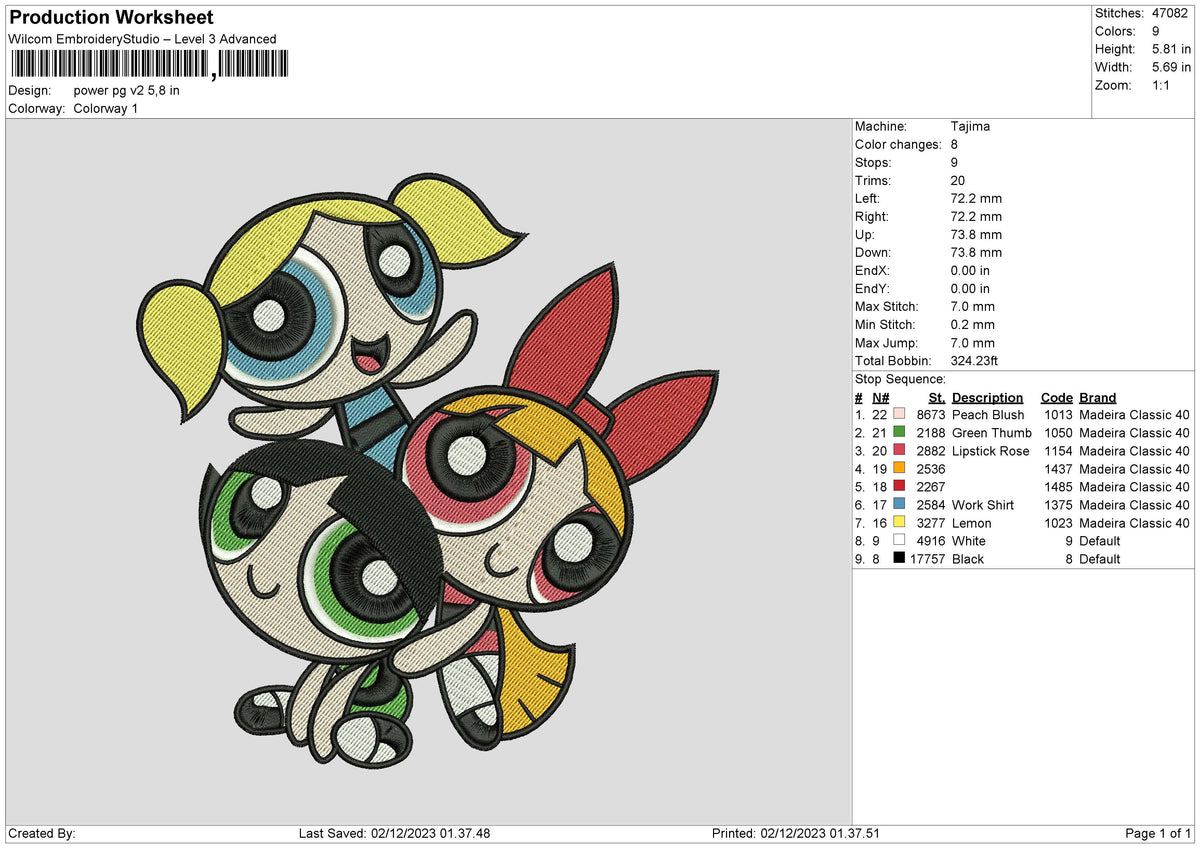Click the 'Code' column header
This screenshot has height=848, width=1200.
(x=1056, y=397)
